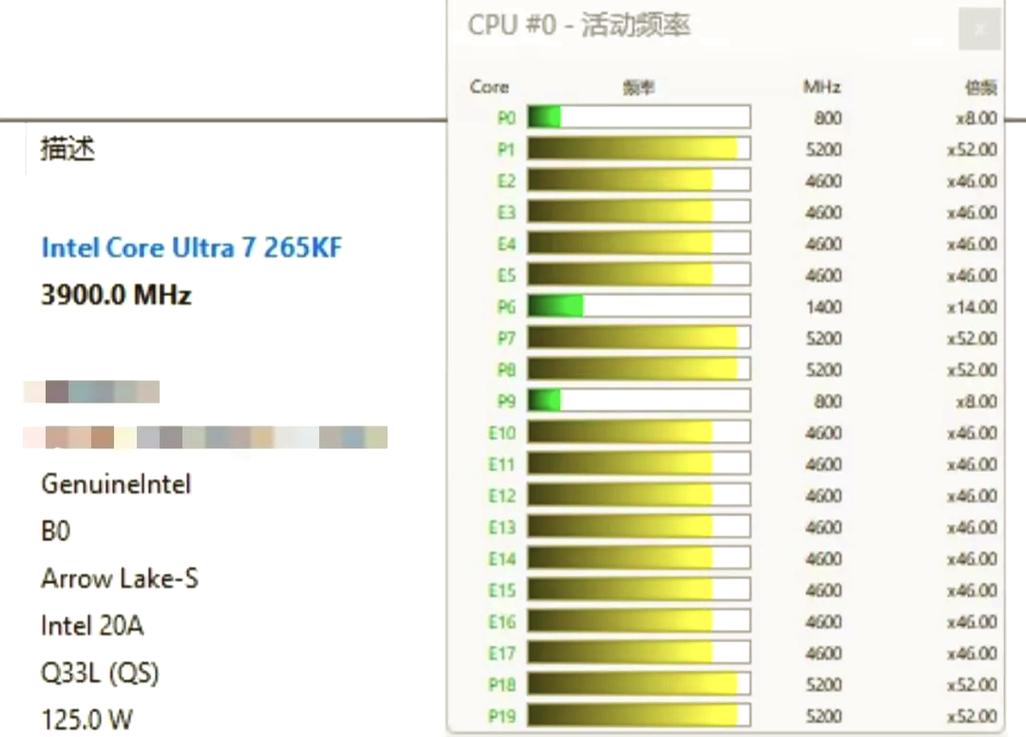Click the GenuineIntel vendor text
Screen dimensions: 1026x737
tap(114, 484)
